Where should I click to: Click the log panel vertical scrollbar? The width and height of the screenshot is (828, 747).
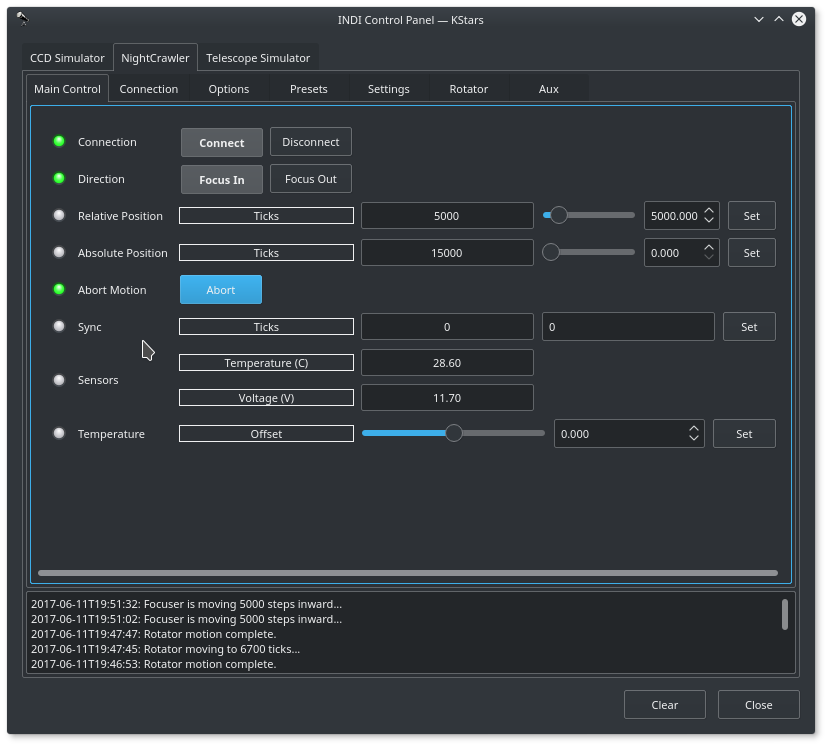pyautogui.click(x=785, y=614)
